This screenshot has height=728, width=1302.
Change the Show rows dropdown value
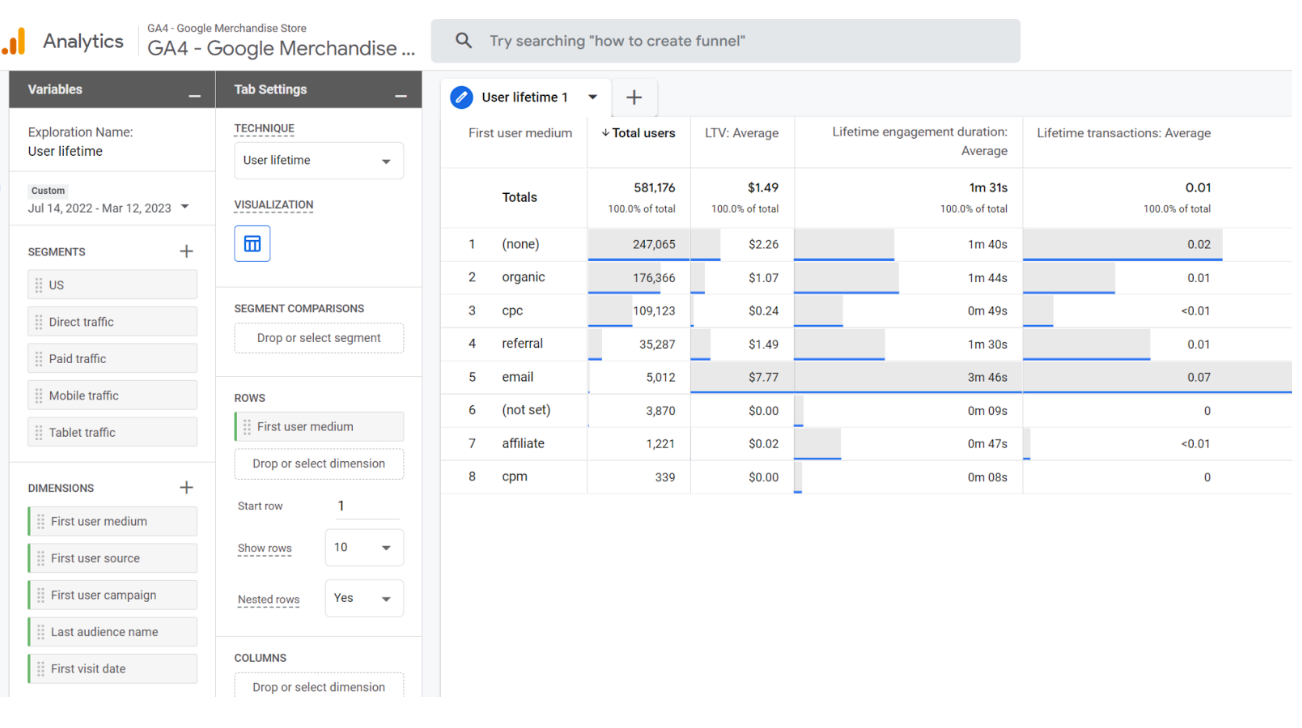(364, 548)
